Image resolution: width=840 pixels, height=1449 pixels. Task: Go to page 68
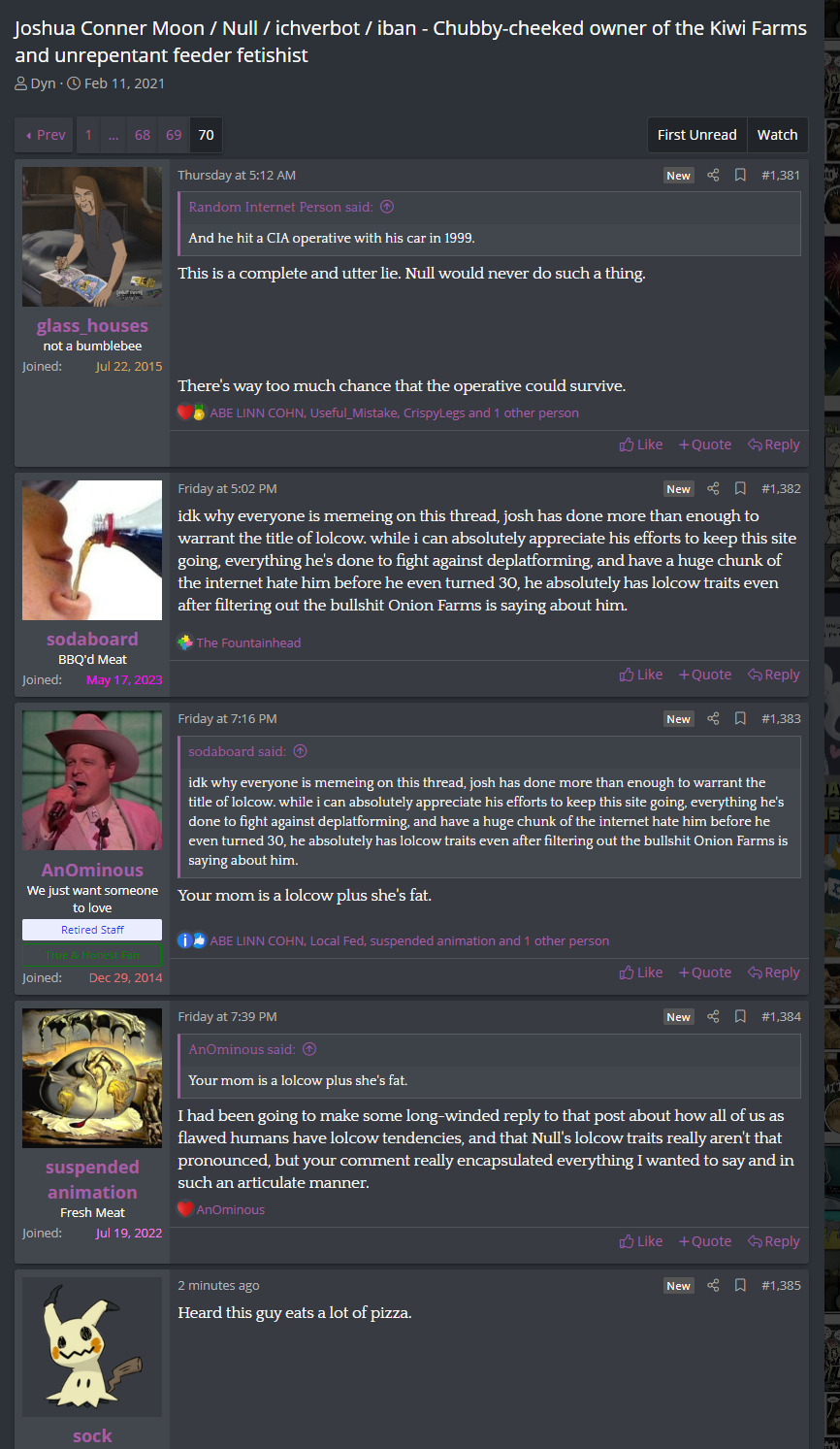pyautogui.click(x=143, y=135)
